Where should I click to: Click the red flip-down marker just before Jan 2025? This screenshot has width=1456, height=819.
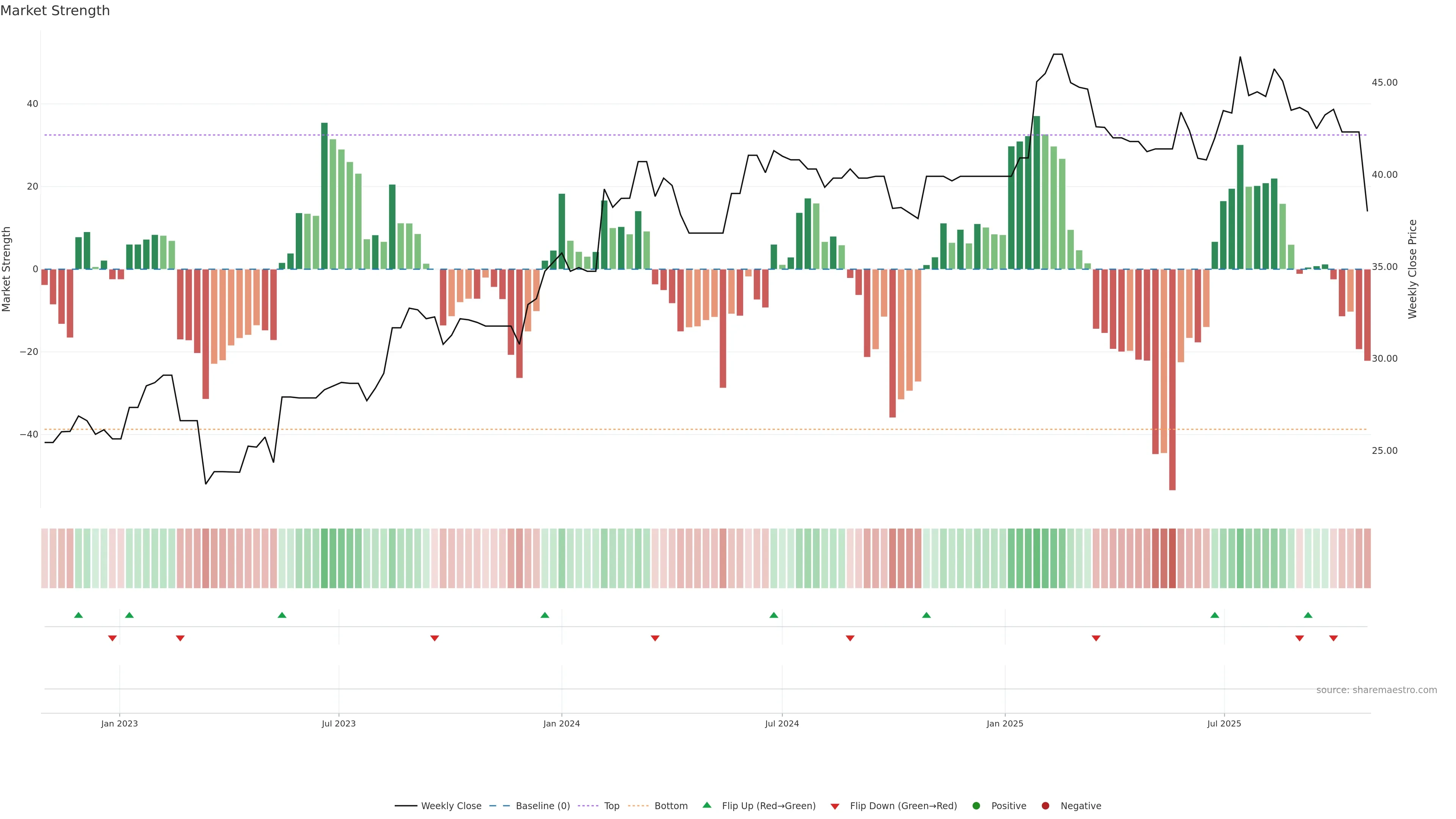(850, 638)
